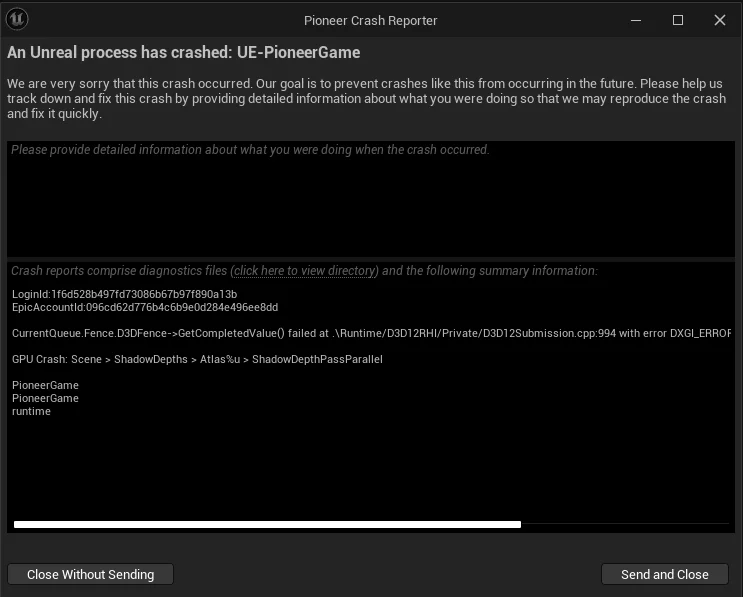Viewport: 743px width, 597px height.
Task: Click the EpicAccountId line
Action: 145,307
